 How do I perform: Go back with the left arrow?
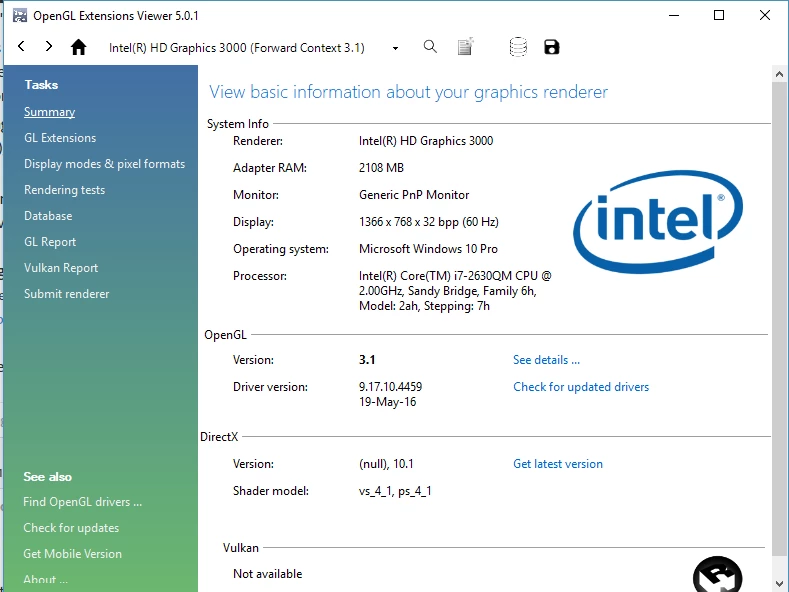click(21, 46)
